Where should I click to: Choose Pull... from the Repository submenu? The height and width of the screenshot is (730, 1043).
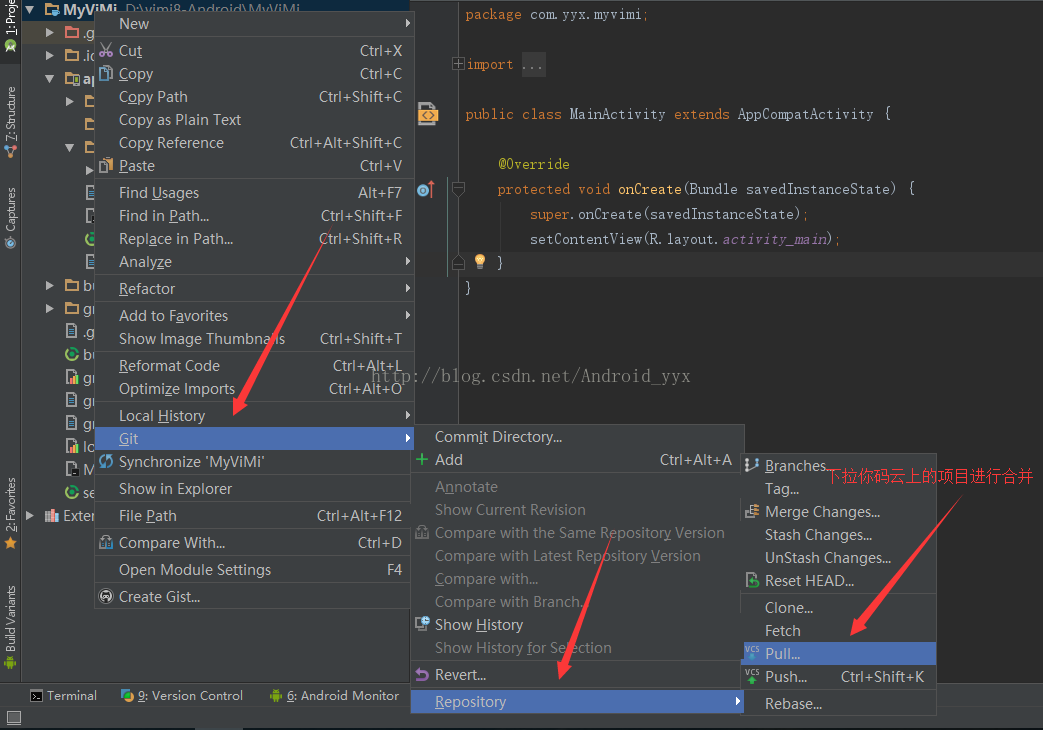coord(839,653)
